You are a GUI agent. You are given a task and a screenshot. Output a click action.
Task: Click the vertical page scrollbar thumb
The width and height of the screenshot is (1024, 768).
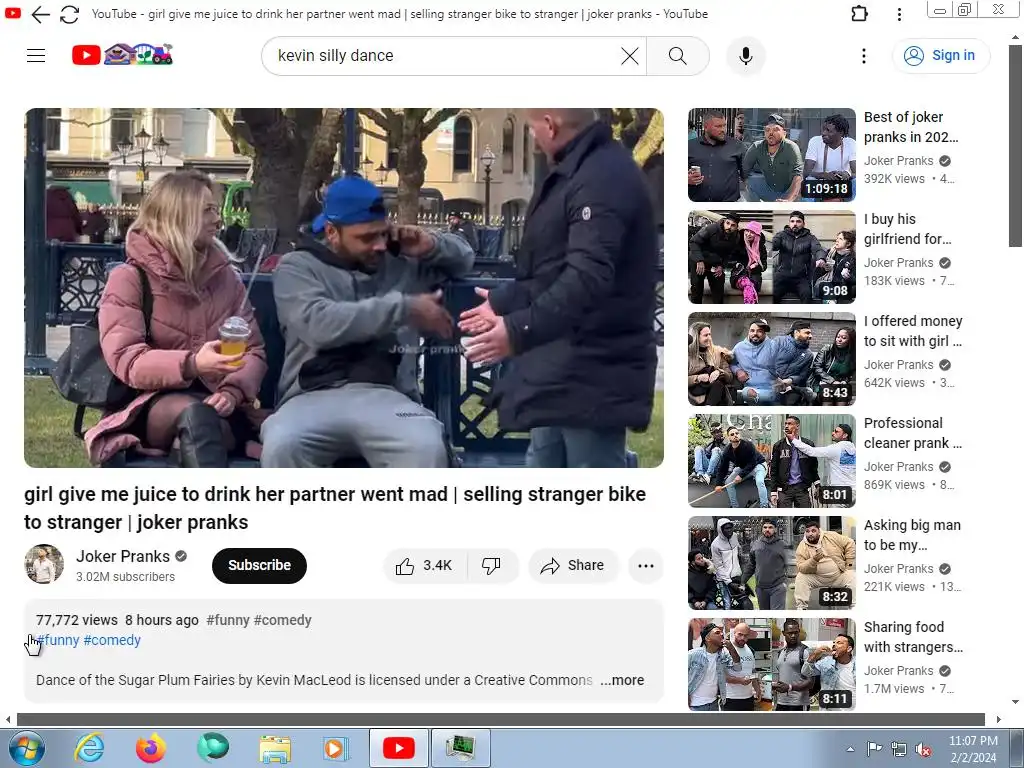(x=1015, y=146)
